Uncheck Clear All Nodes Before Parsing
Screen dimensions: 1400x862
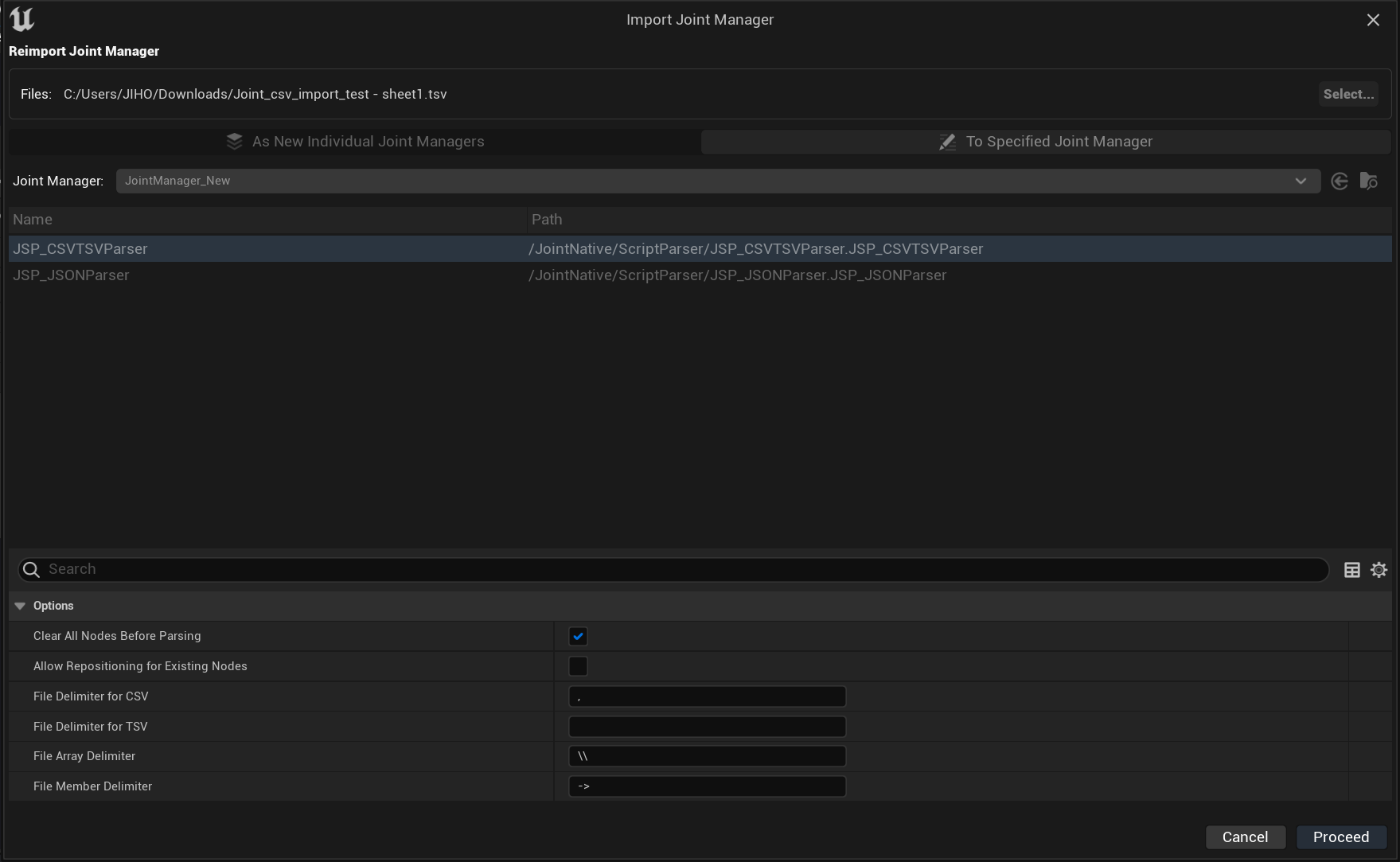tap(578, 637)
